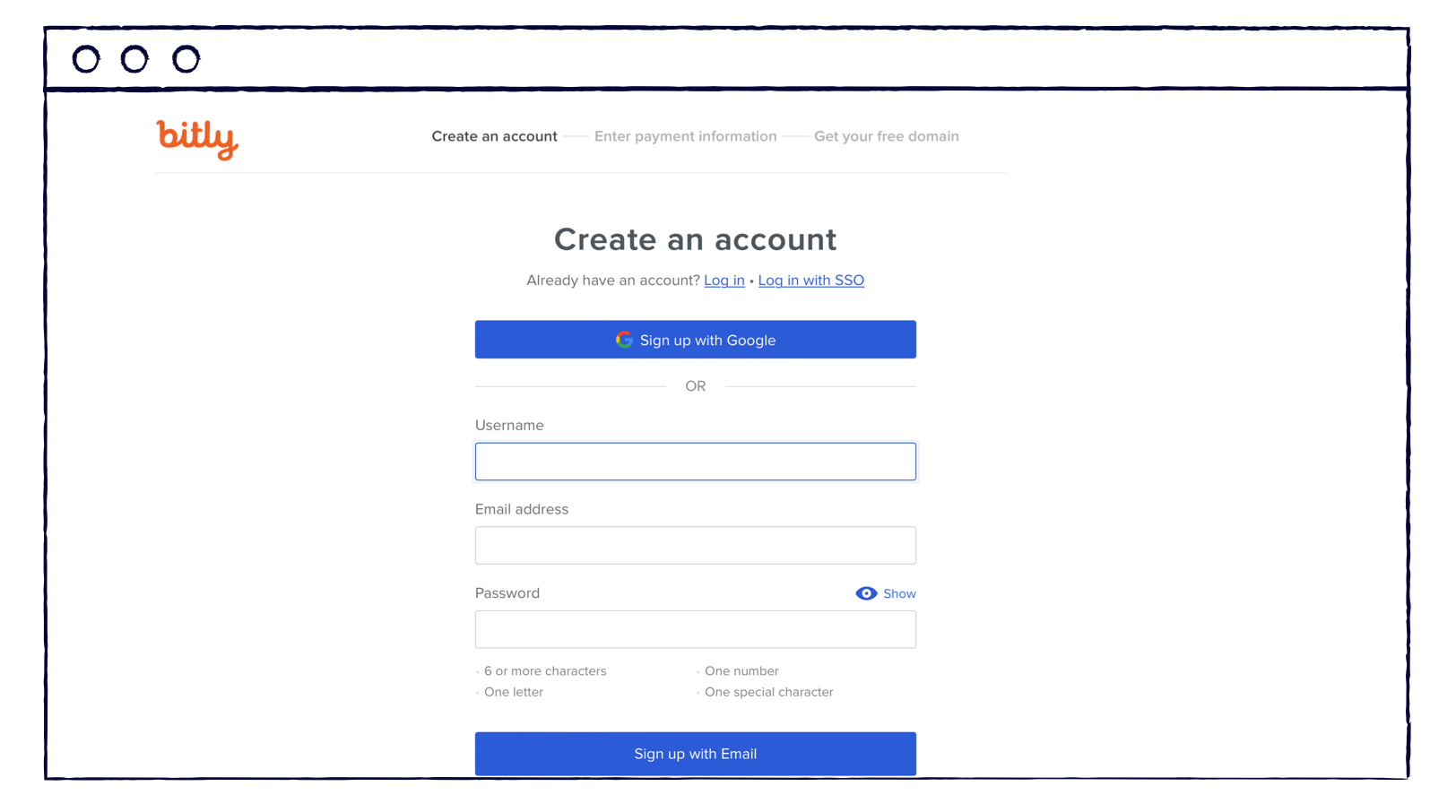
Task: Click the bitly logo
Action: click(x=197, y=139)
